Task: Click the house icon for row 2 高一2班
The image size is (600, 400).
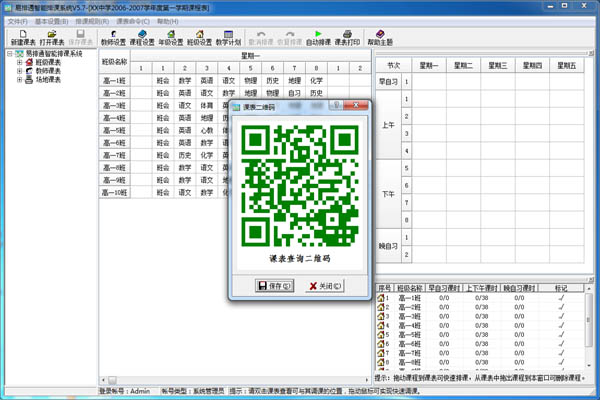Action: [x=381, y=307]
